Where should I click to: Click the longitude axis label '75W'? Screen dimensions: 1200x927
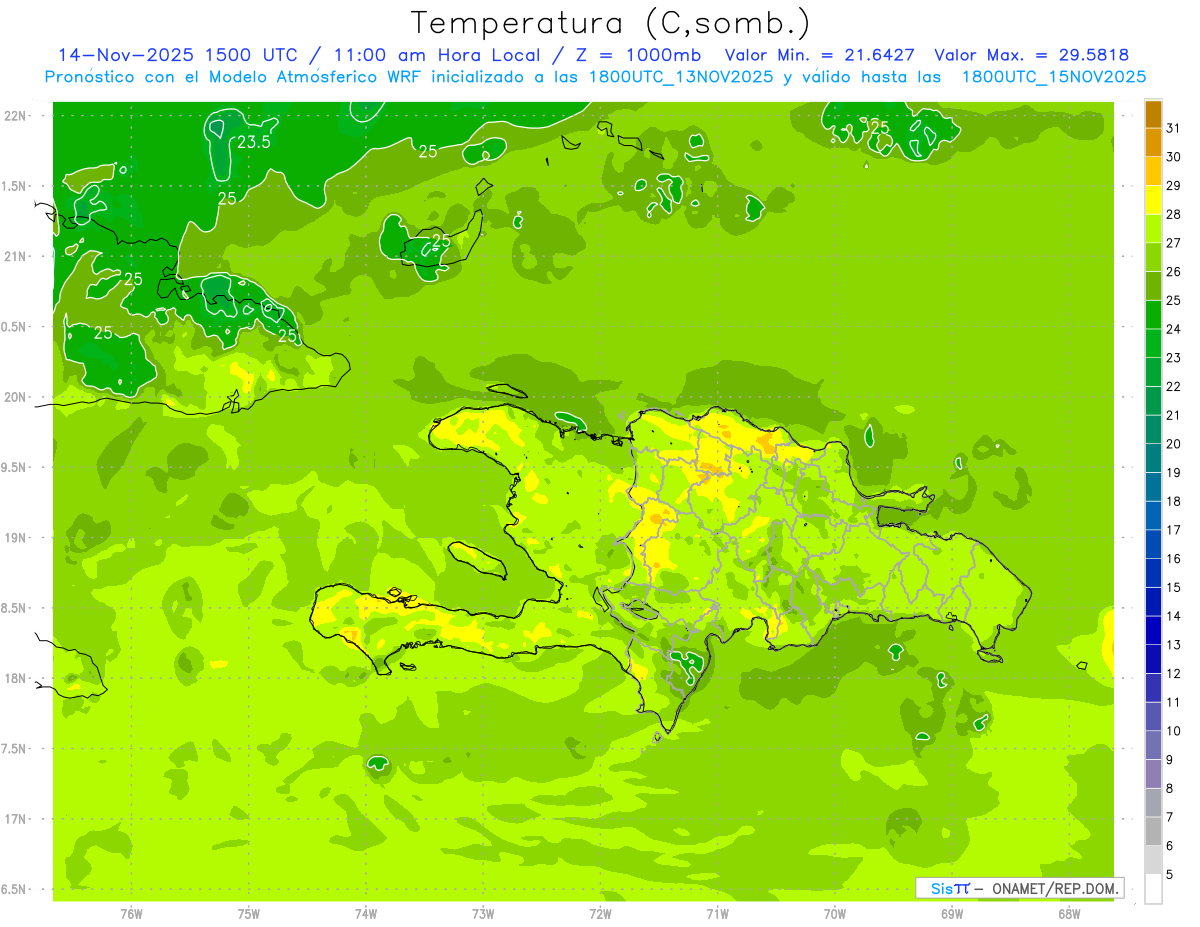249,914
